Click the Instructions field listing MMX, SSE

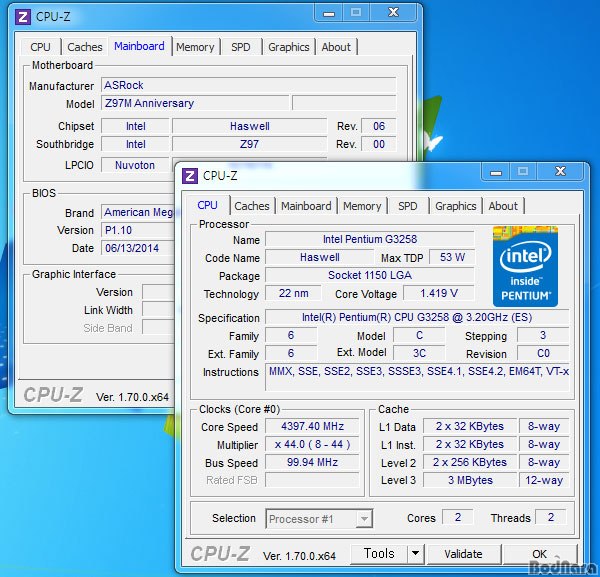(417, 377)
